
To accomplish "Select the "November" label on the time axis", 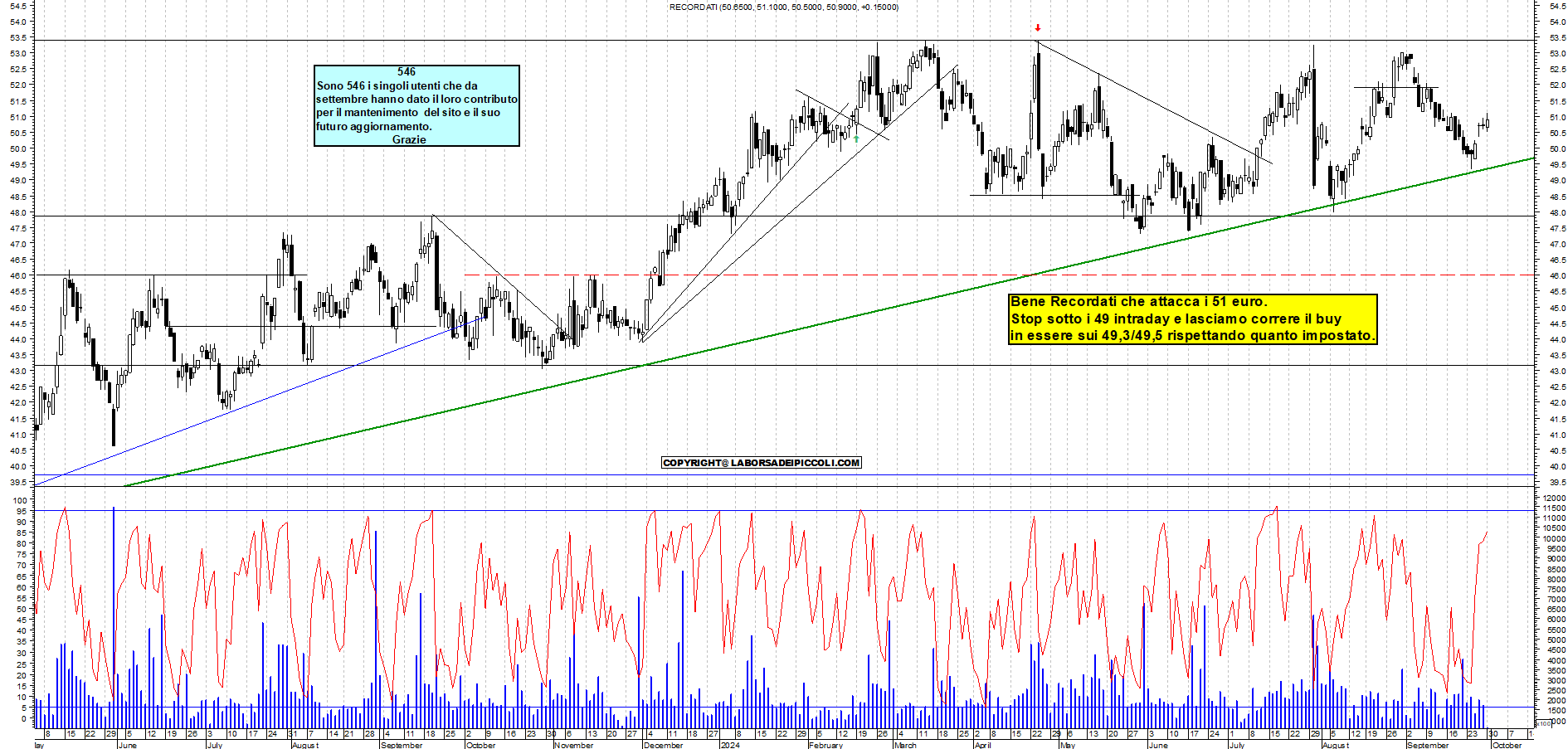I will [x=573, y=745].
